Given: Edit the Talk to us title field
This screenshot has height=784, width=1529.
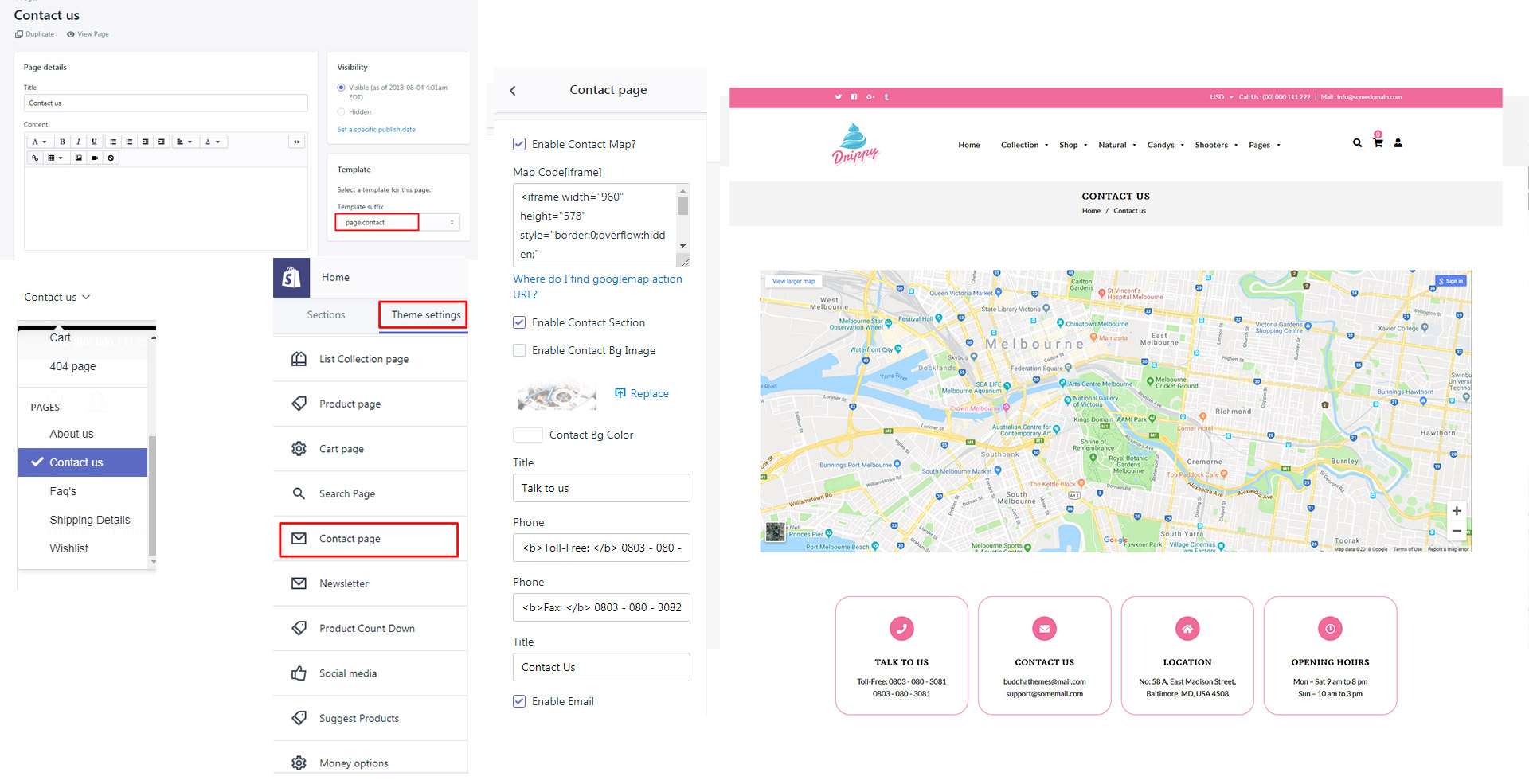Looking at the screenshot, I should click(600, 488).
